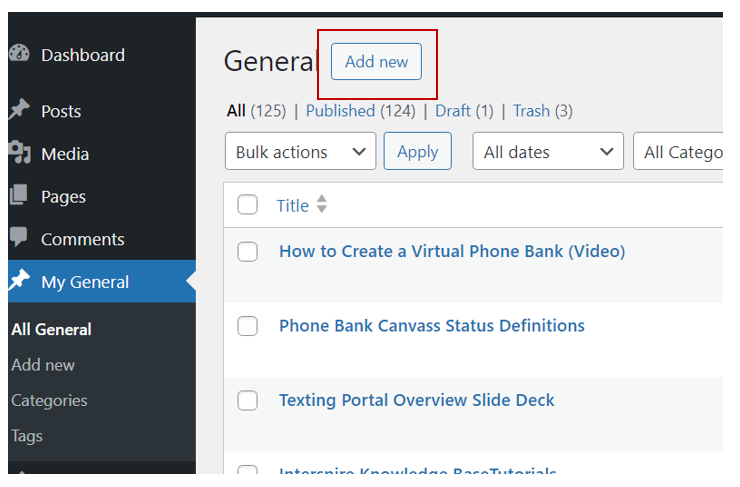Click the Add new button beside heading

[x=376, y=62]
